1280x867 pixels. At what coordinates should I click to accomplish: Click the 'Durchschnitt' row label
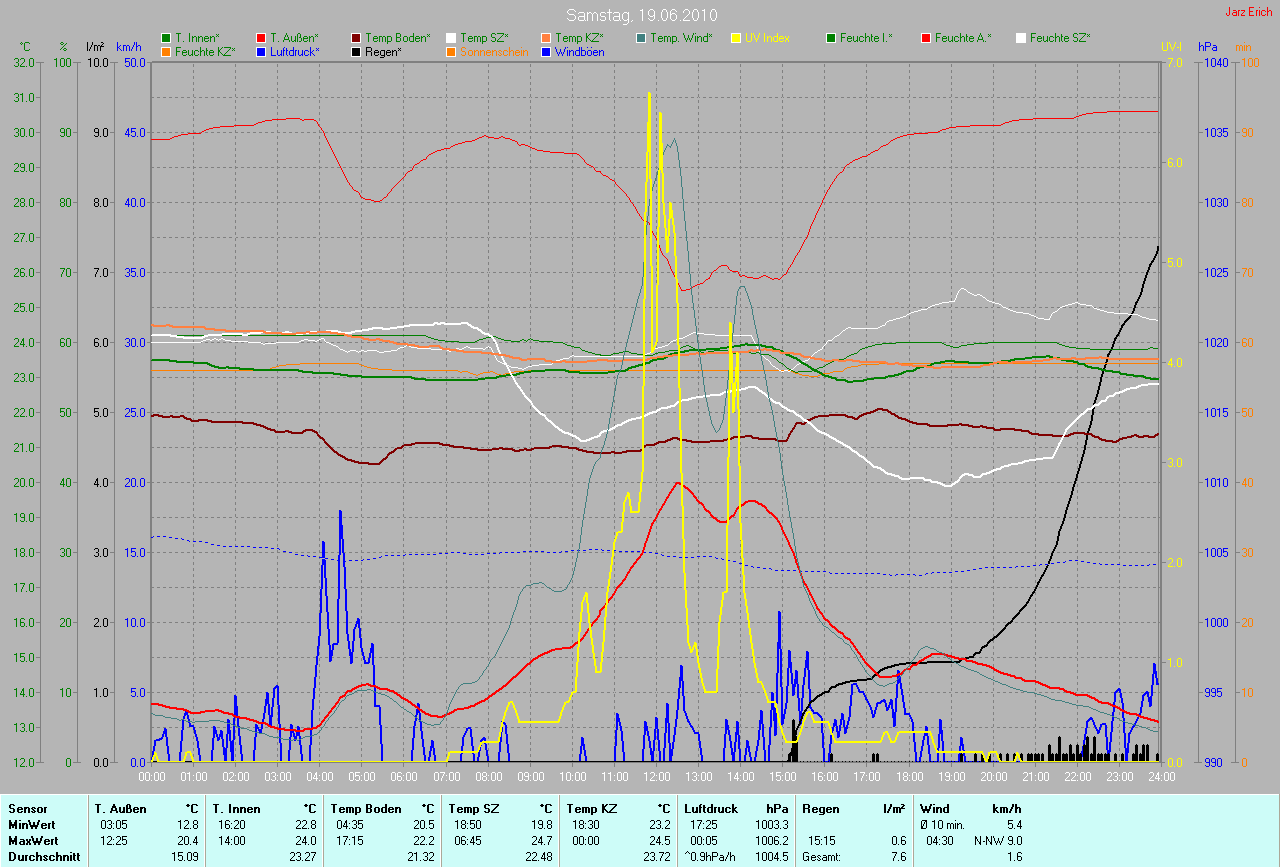click(43, 857)
